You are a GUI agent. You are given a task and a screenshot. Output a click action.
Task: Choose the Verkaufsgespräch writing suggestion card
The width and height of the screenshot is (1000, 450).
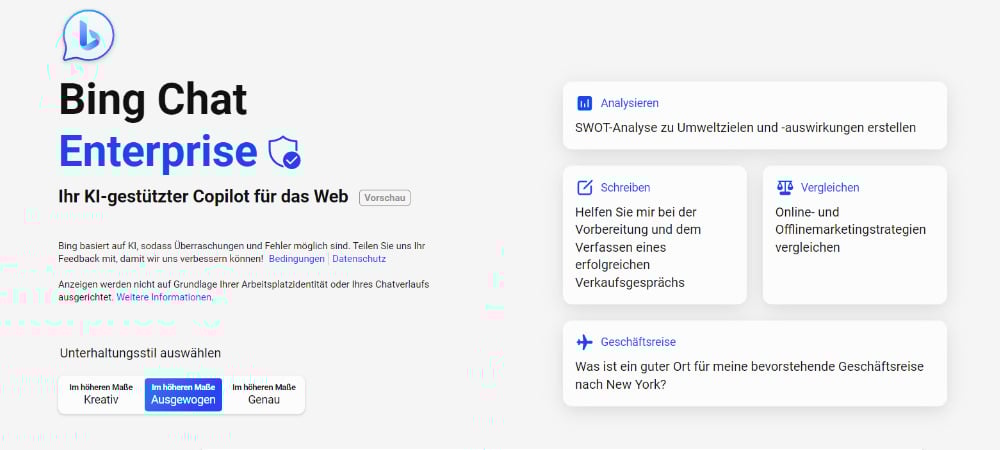[654, 235]
